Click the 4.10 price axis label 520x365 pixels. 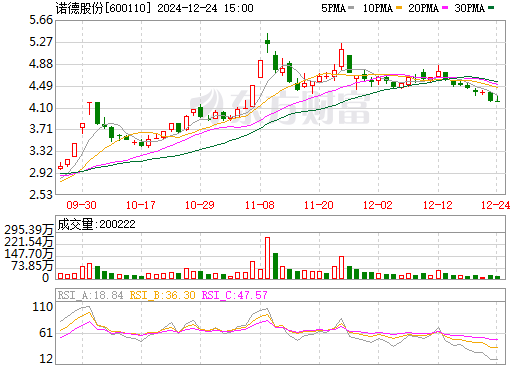[x=41, y=108]
